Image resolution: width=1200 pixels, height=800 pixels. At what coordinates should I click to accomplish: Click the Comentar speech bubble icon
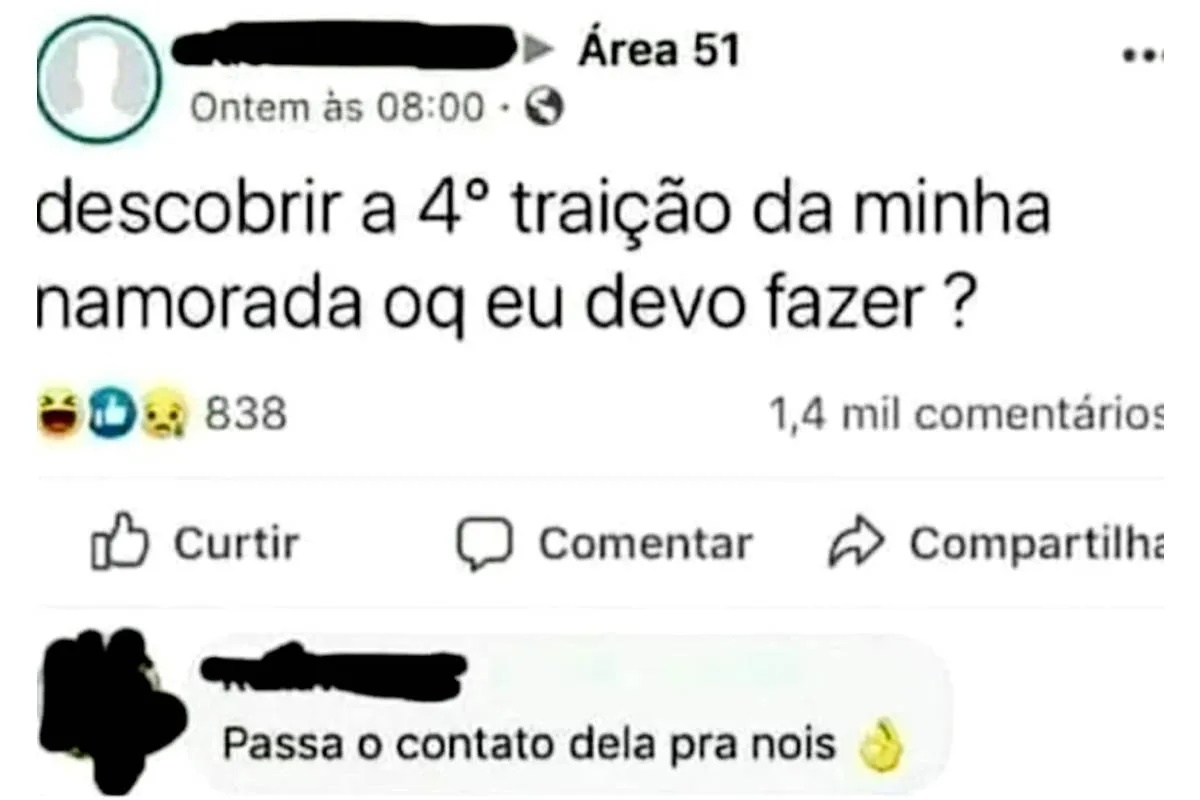(x=485, y=545)
